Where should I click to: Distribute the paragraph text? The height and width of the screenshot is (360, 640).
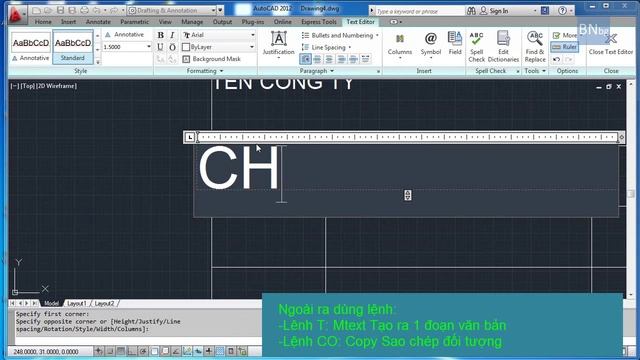click(366, 59)
